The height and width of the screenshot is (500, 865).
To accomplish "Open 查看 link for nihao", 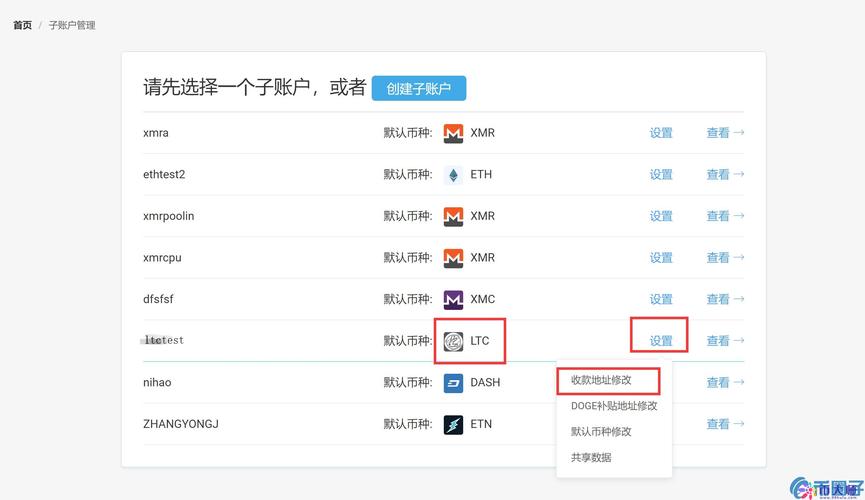I will (725, 382).
